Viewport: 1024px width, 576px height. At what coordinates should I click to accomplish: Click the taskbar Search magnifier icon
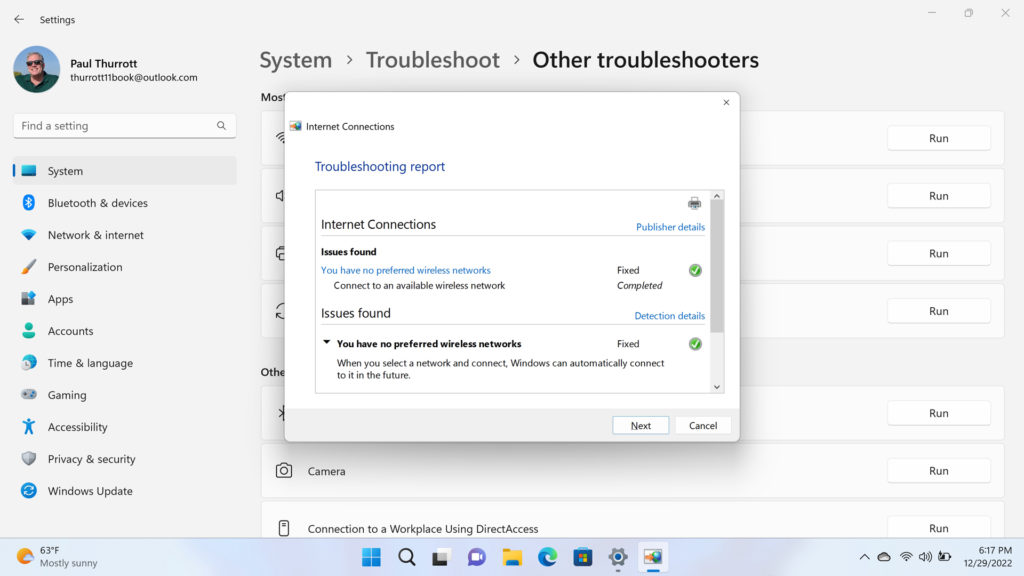click(406, 557)
